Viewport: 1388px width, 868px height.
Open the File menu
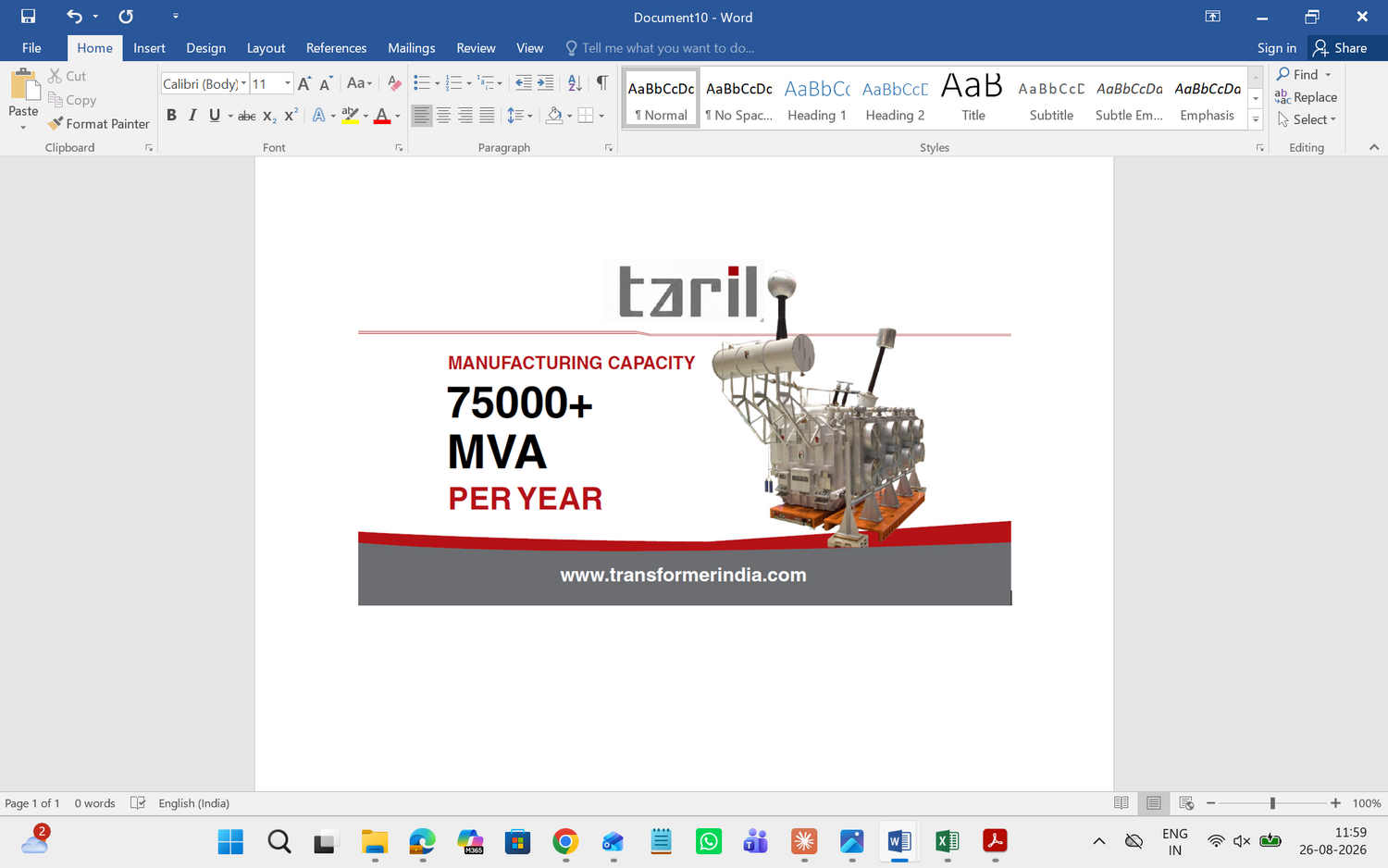[x=31, y=48]
